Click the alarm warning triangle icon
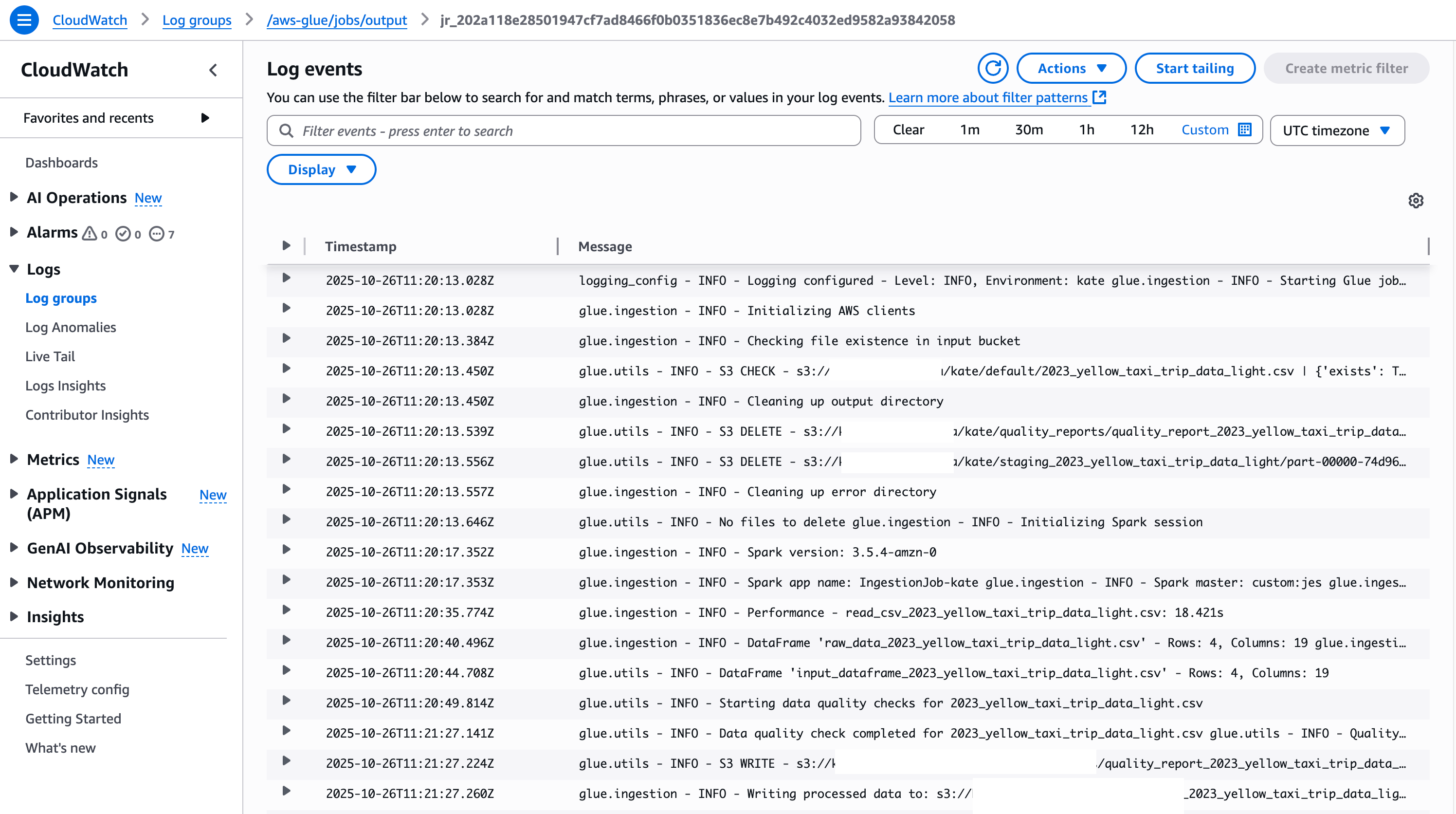The width and height of the screenshot is (1456, 814). (x=90, y=234)
